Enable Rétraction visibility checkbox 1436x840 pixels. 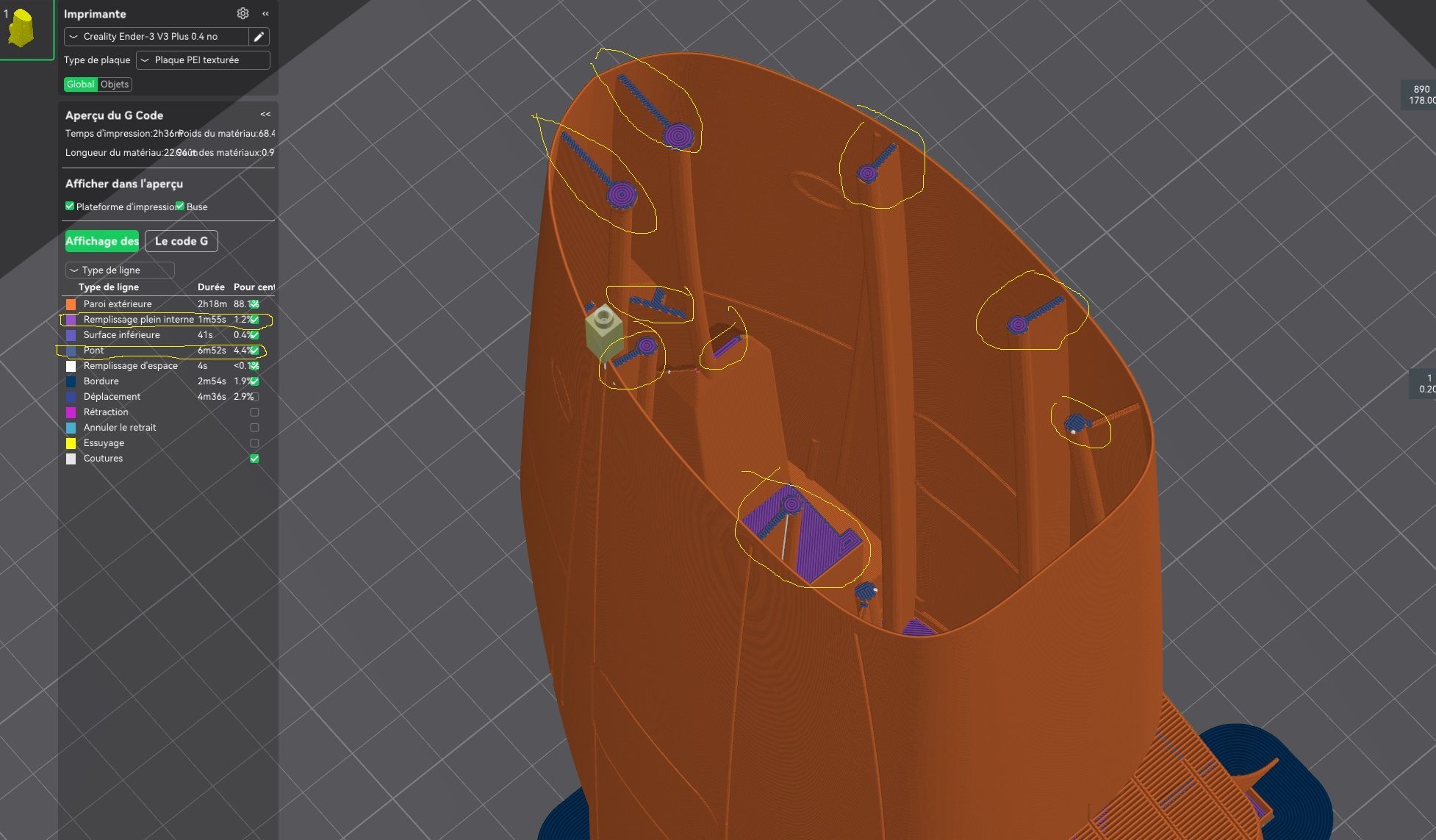254,412
